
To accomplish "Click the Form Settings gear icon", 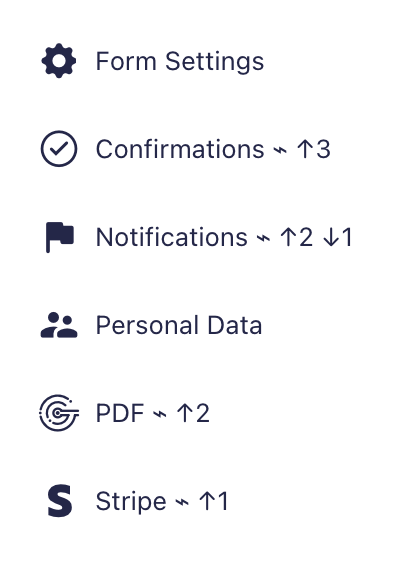I will [59, 61].
